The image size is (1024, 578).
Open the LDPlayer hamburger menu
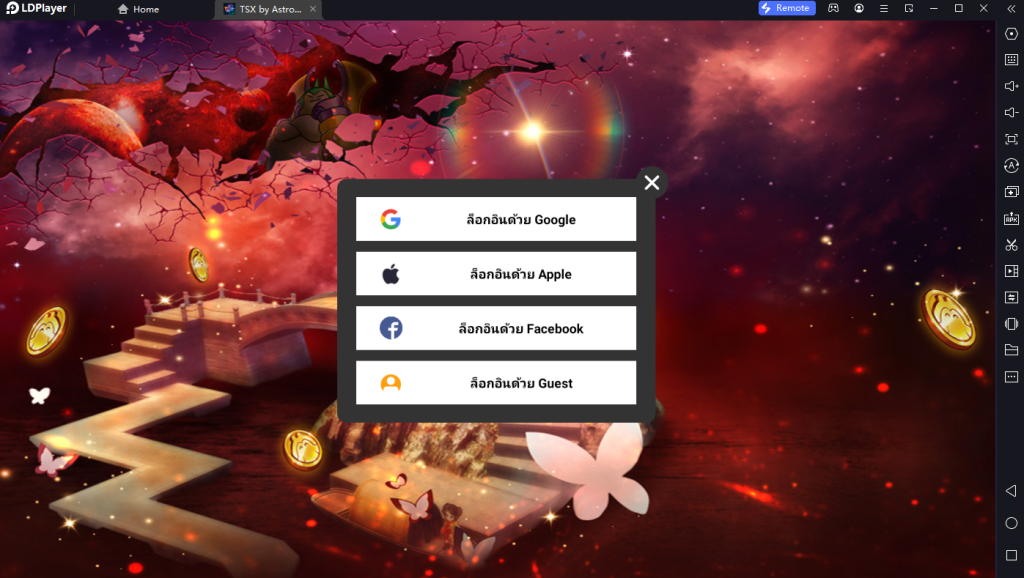click(x=884, y=8)
